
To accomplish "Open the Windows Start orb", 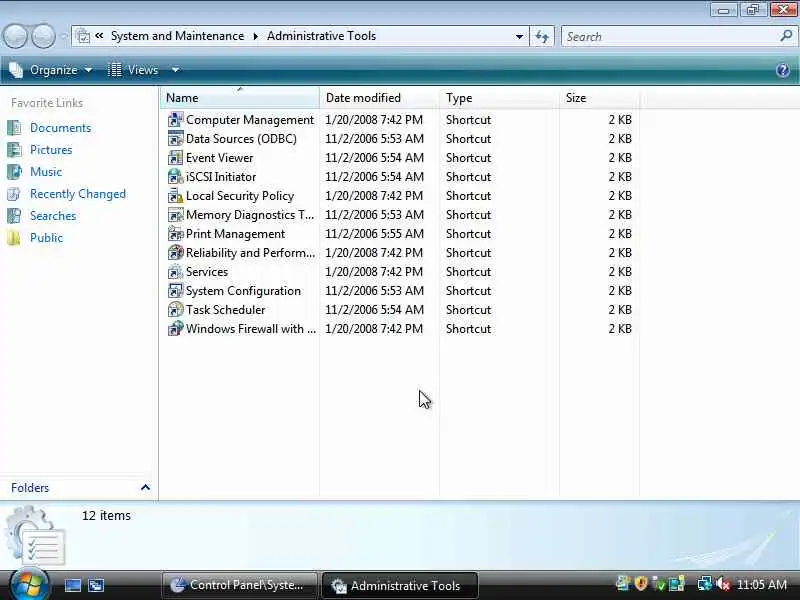I will pyautogui.click(x=29, y=585).
